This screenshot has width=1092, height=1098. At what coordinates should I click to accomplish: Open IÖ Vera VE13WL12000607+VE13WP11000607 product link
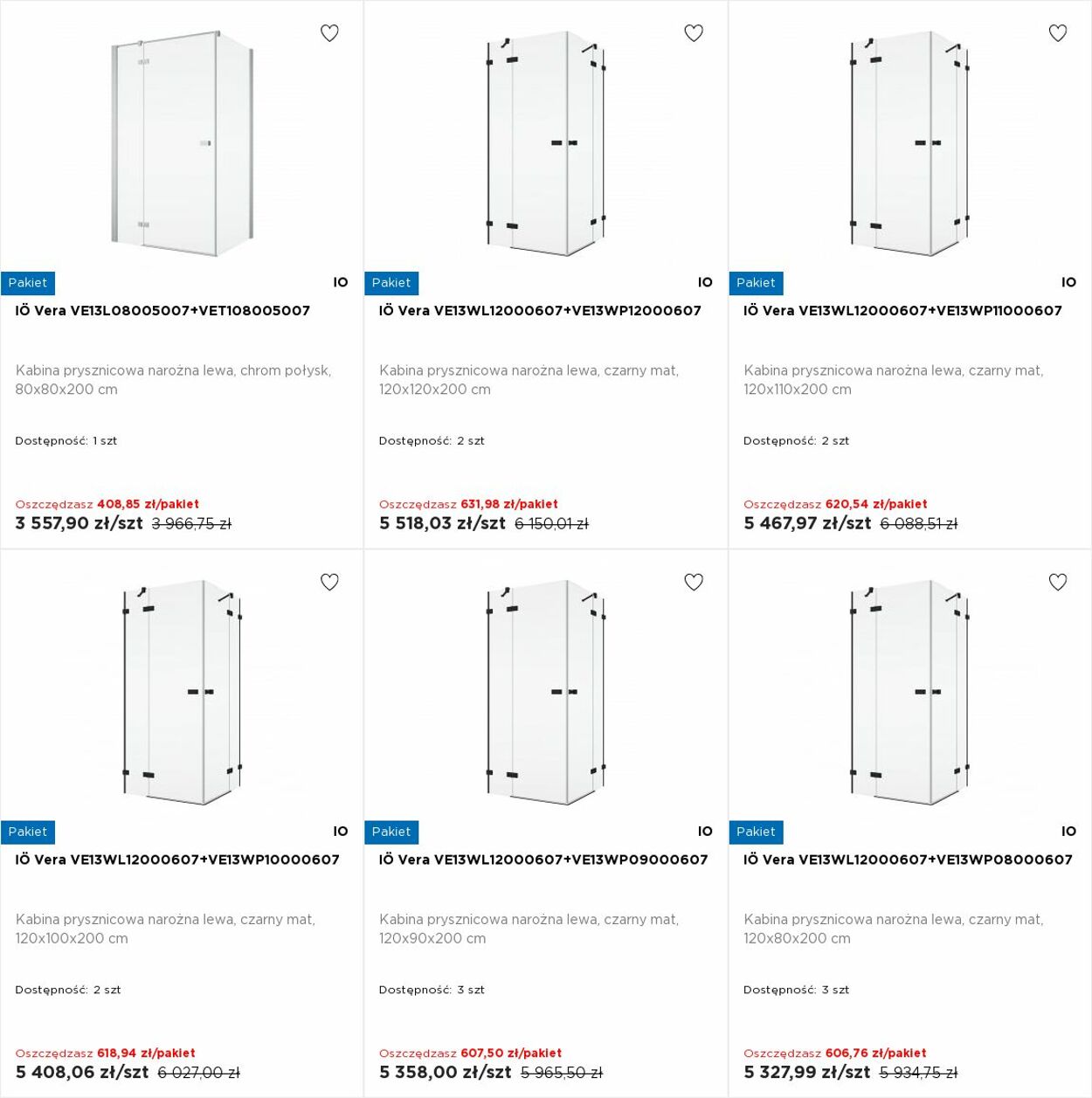click(902, 311)
